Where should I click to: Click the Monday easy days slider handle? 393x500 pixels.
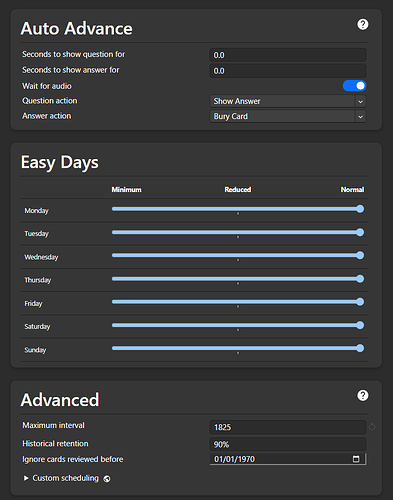tap(360, 209)
